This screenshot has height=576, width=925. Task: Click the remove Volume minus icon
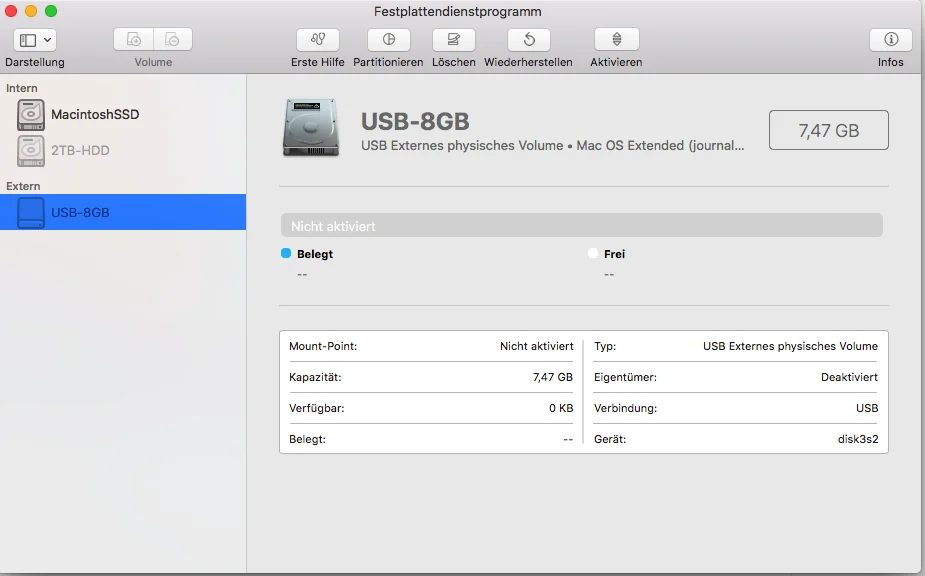pos(173,40)
